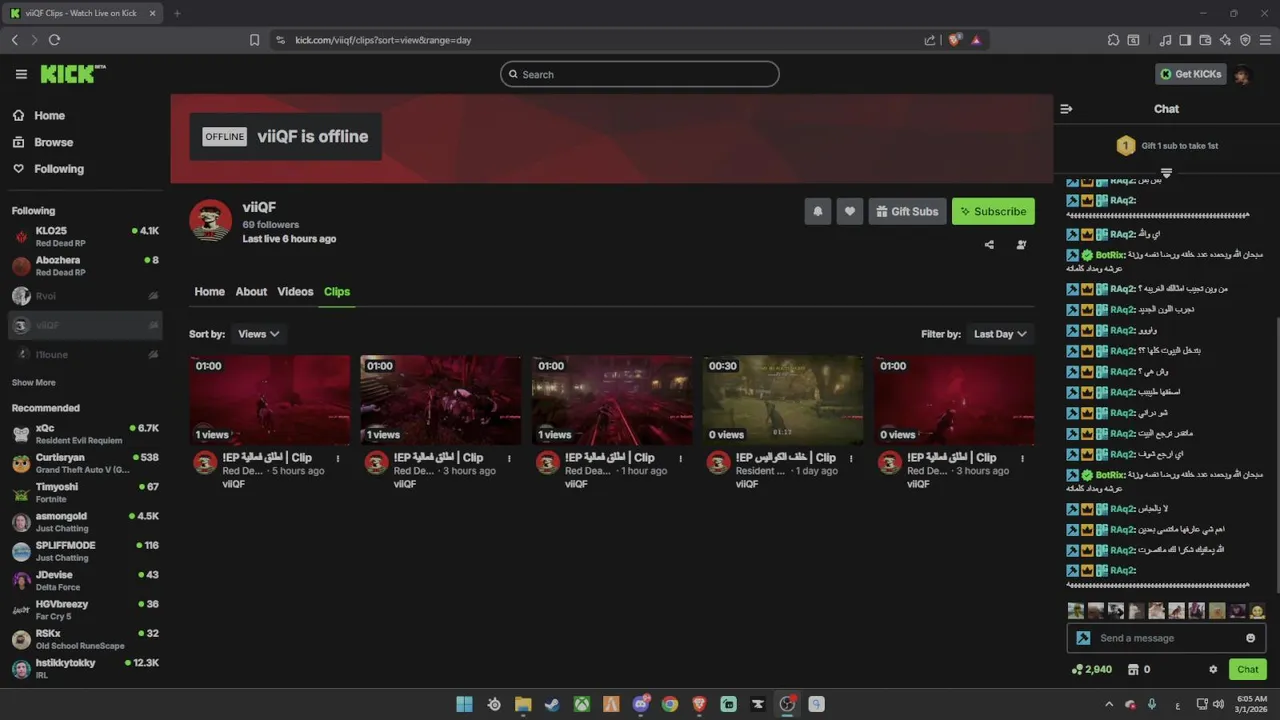The width and height of the screenshot is (1280, 720).
Task: Open the clip thumbnail posted 1 hour ago
Action: (612, 400)
